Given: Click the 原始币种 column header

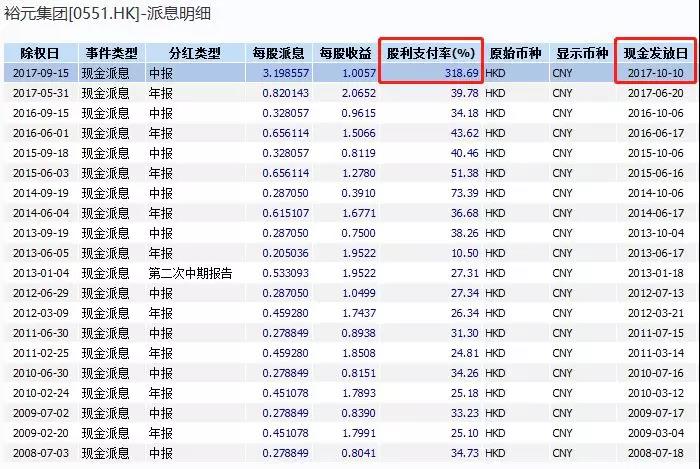Looking at the screenshot, I should point(516,53).
